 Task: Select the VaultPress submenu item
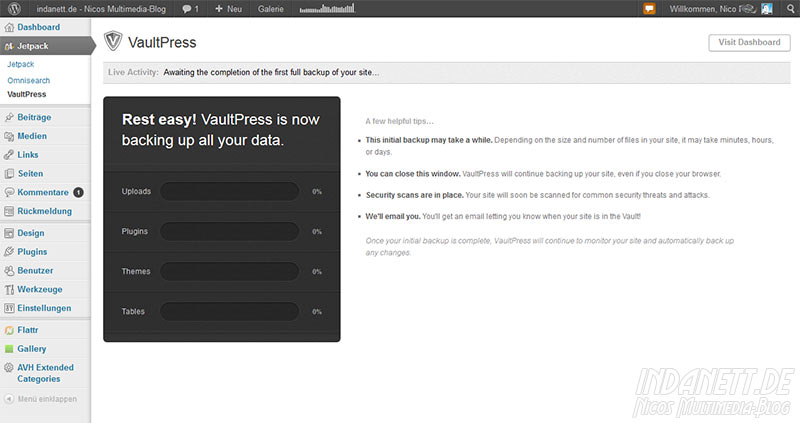click(x=27, y=94)
